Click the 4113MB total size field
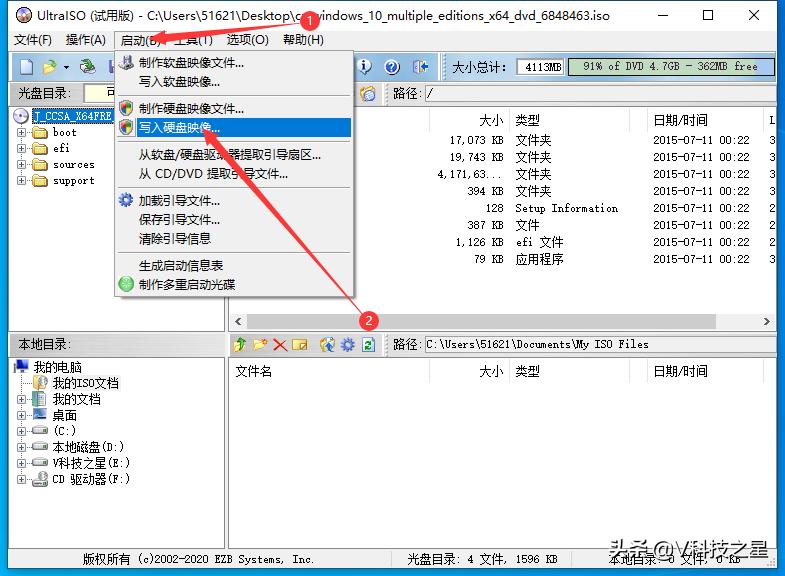The image size is (785, 576). tap(540, 67)
